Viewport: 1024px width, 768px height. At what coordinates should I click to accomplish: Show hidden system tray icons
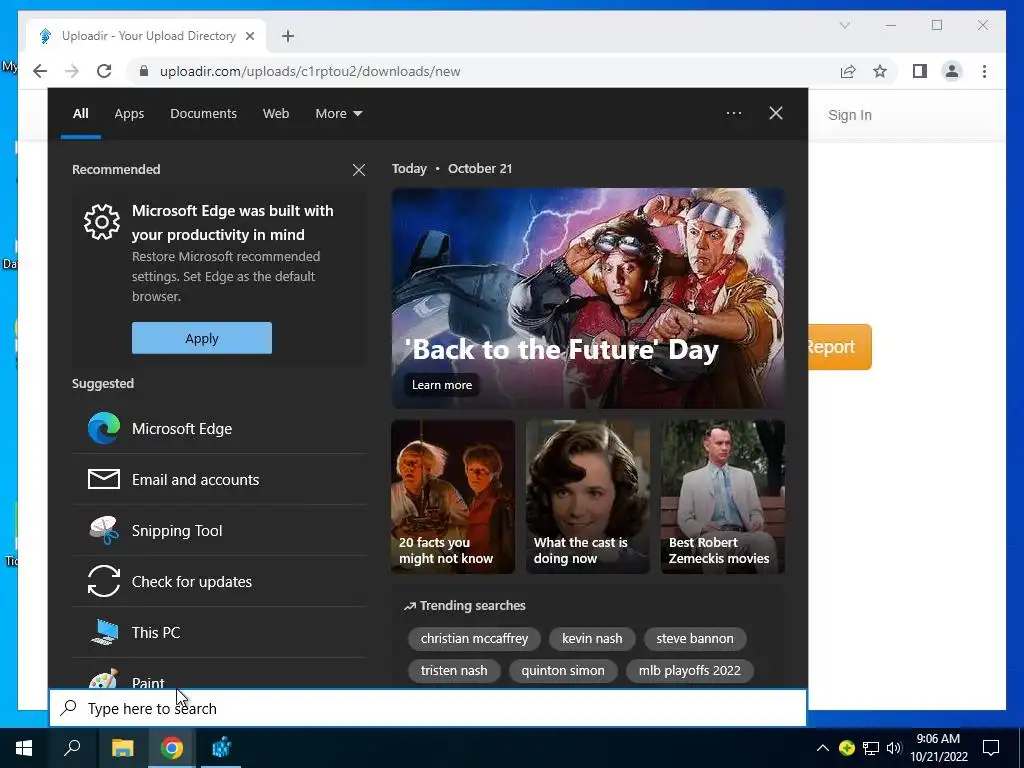(x=823, y=748)
